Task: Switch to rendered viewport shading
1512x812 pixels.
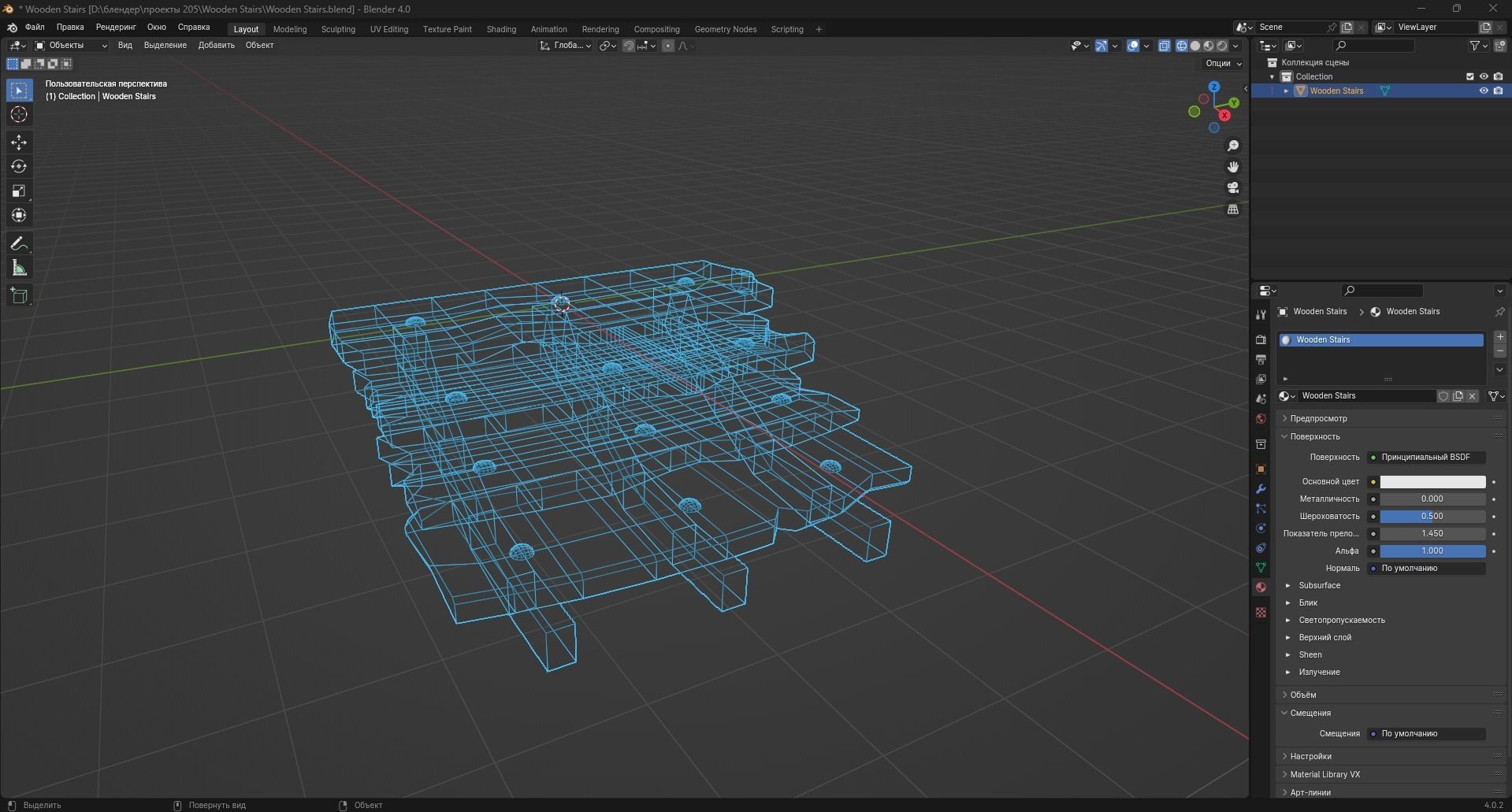Action: click(1222, 46)
